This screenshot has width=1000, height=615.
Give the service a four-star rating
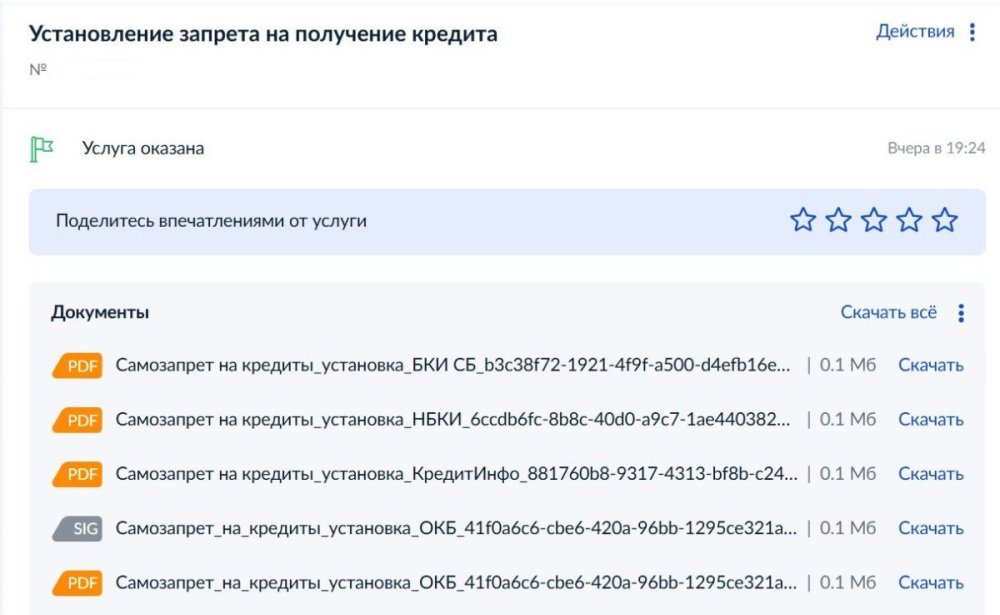point(909,221)
